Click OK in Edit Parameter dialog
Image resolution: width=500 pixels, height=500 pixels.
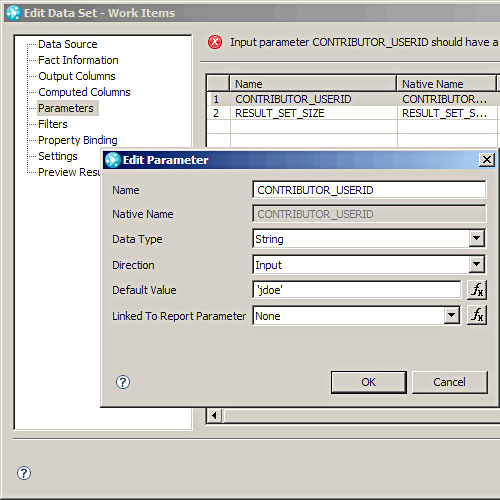pyautogui.click(x=369, y=382)
